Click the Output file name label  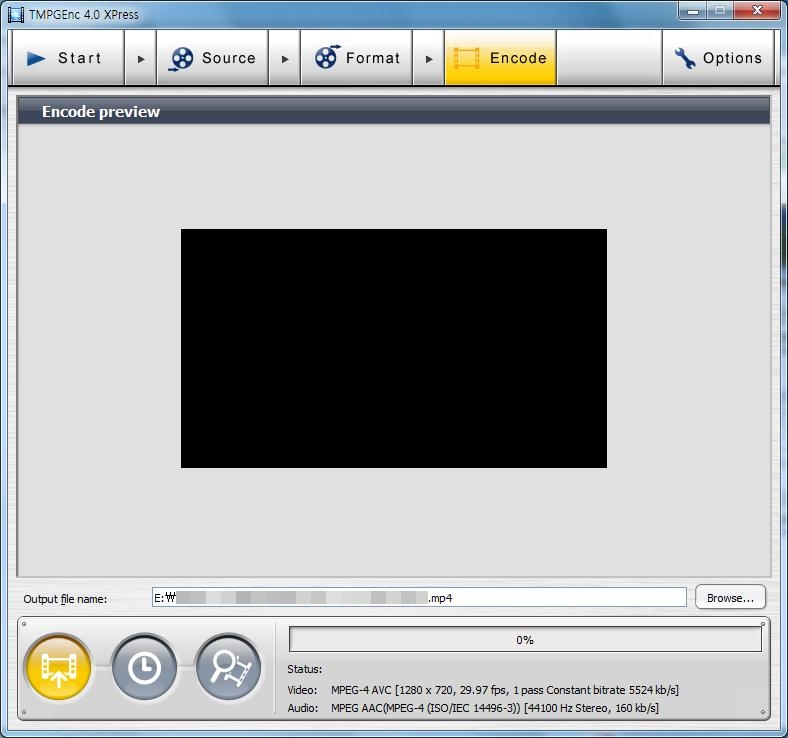pos(65,599)
